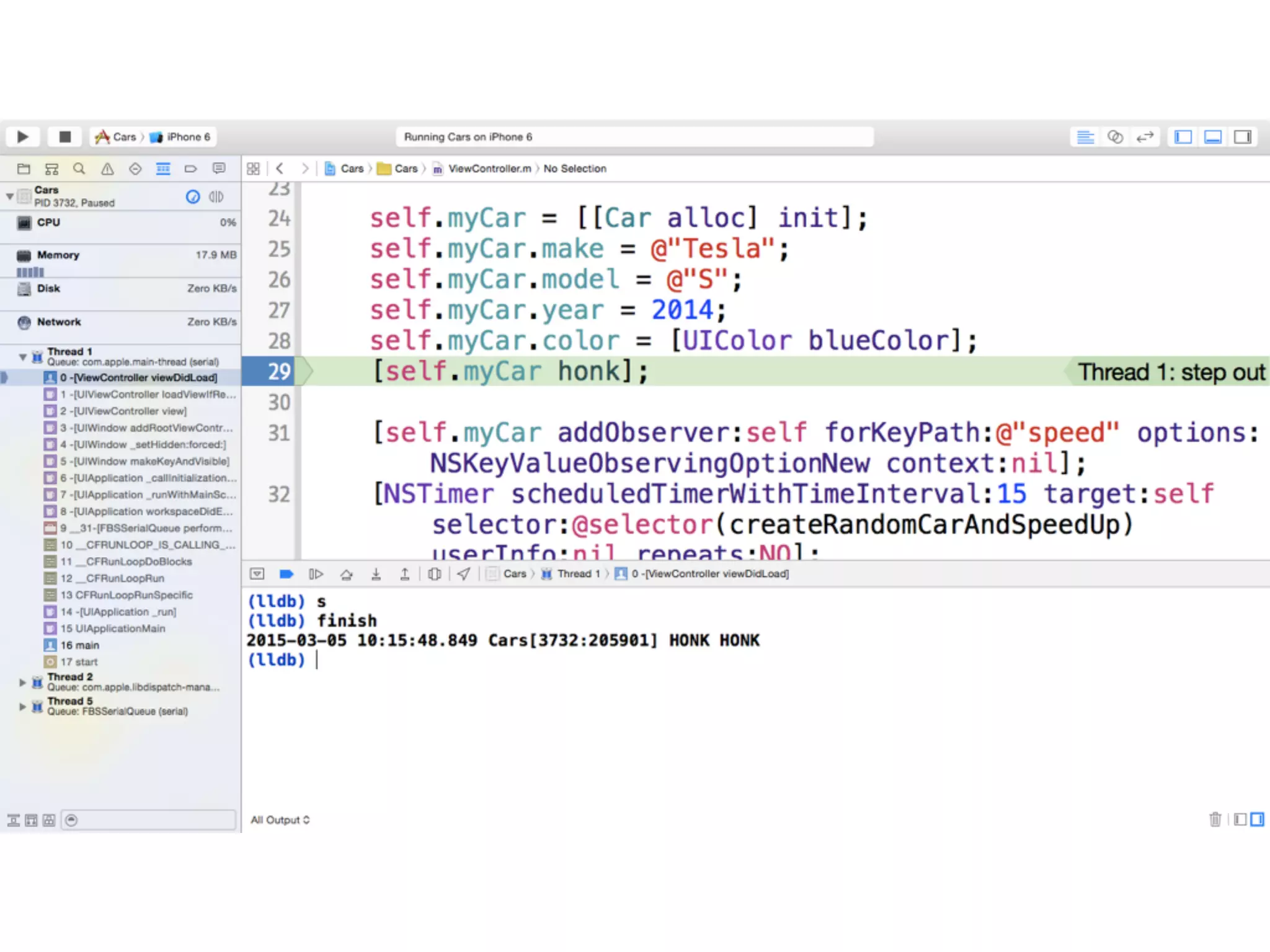This screenshot has width=1270, height=952.
Task: Click the Step Out debug icon
Action: pyautogui.click(x=404, y=574)
